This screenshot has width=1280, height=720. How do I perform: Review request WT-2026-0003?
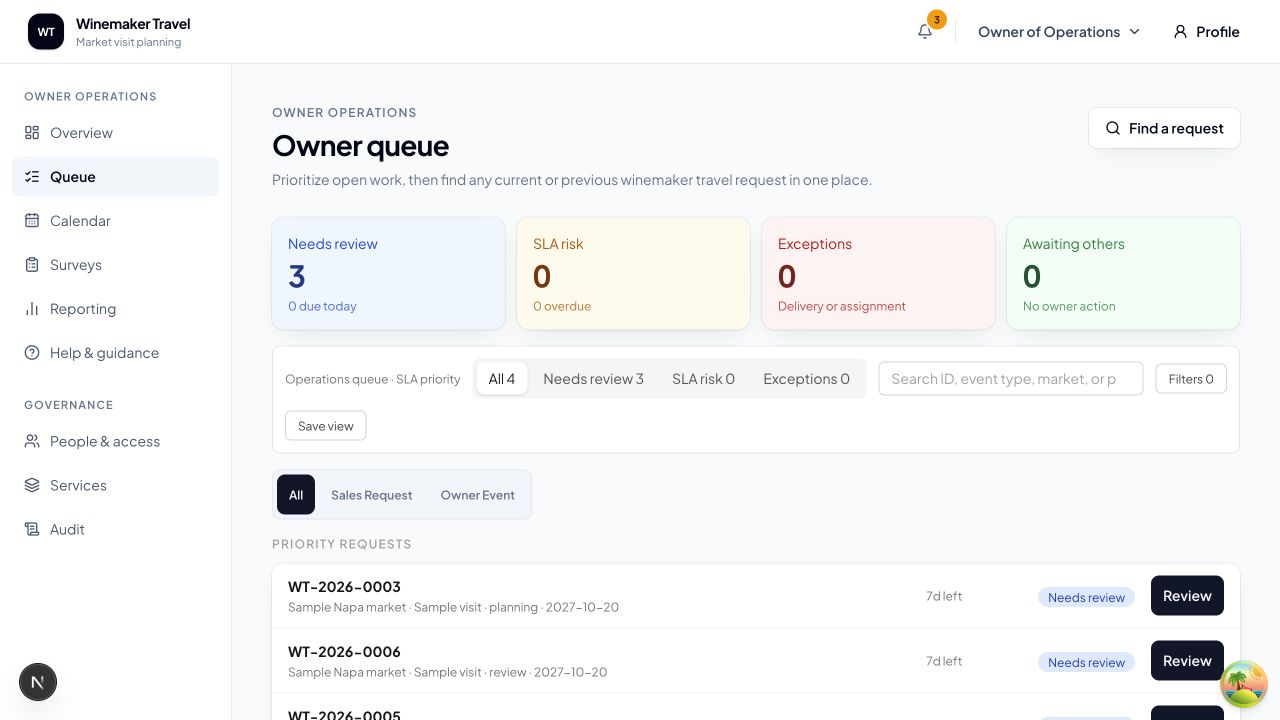1187,596
